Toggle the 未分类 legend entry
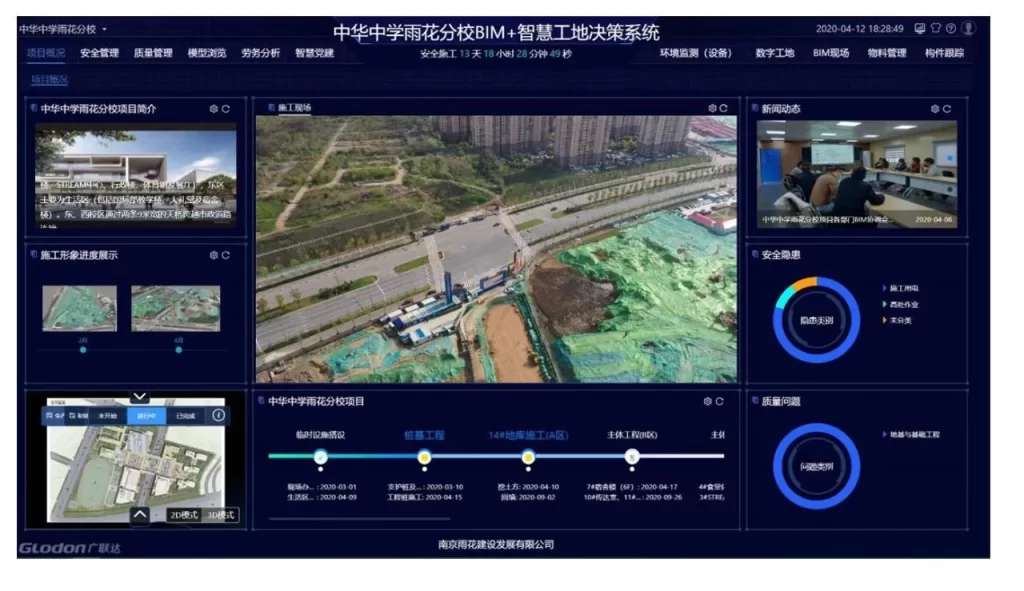This screenshot has height=591, width=1024. click(897, 320)
